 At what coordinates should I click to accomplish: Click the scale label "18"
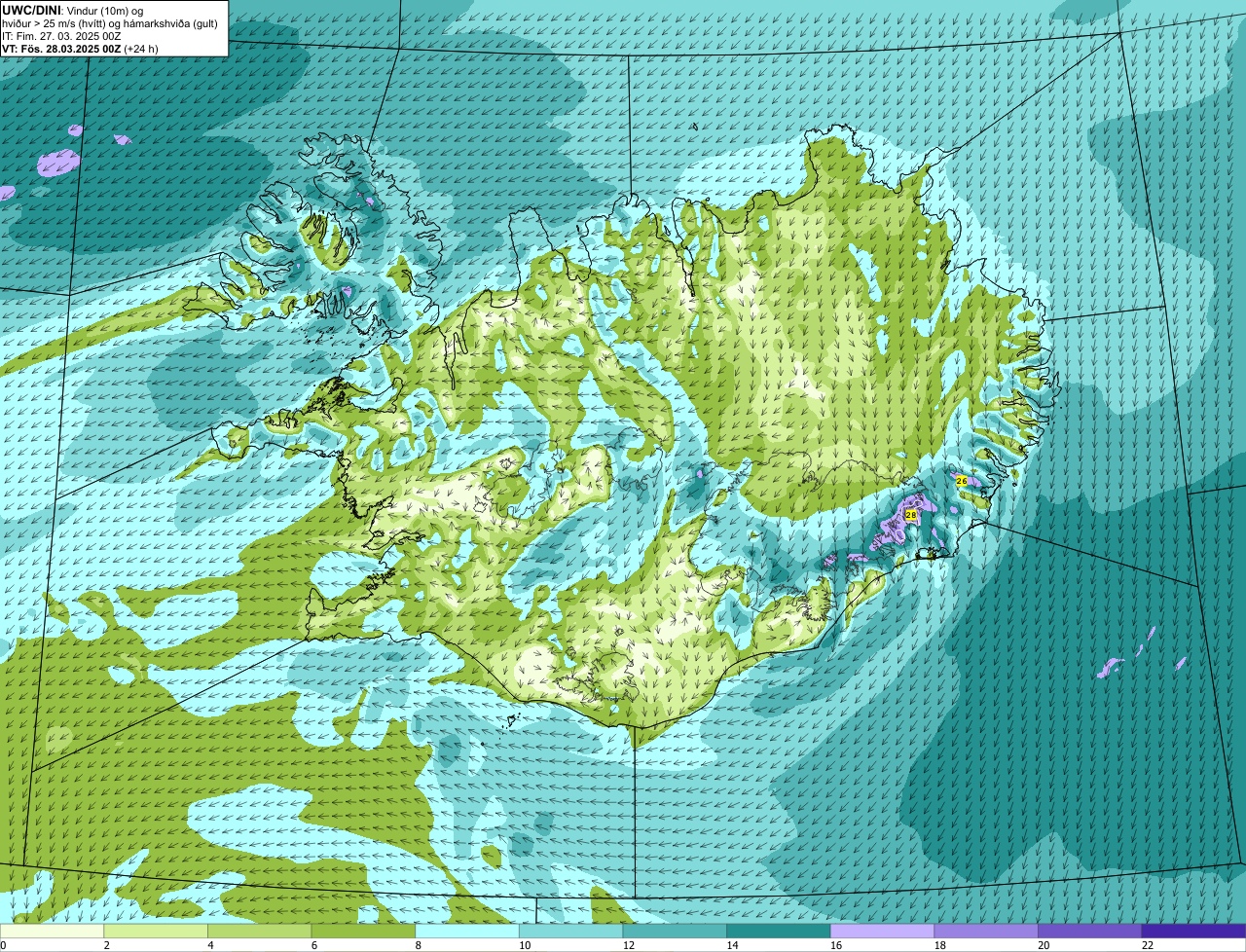(940, 945)
